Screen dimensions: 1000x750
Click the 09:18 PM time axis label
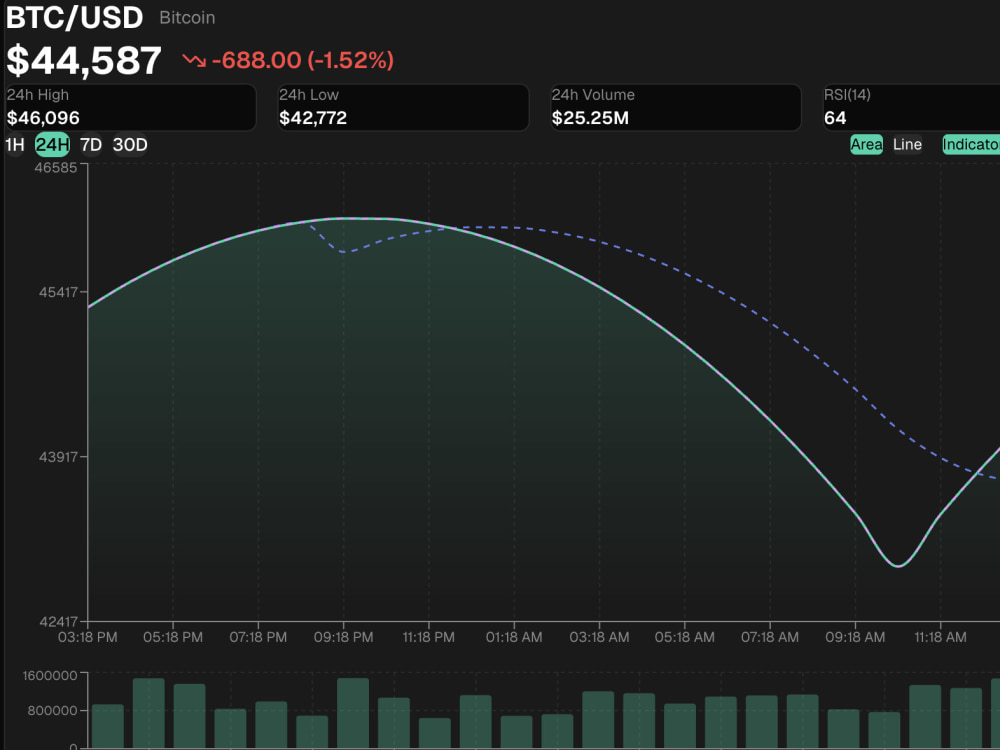(343, 637)
